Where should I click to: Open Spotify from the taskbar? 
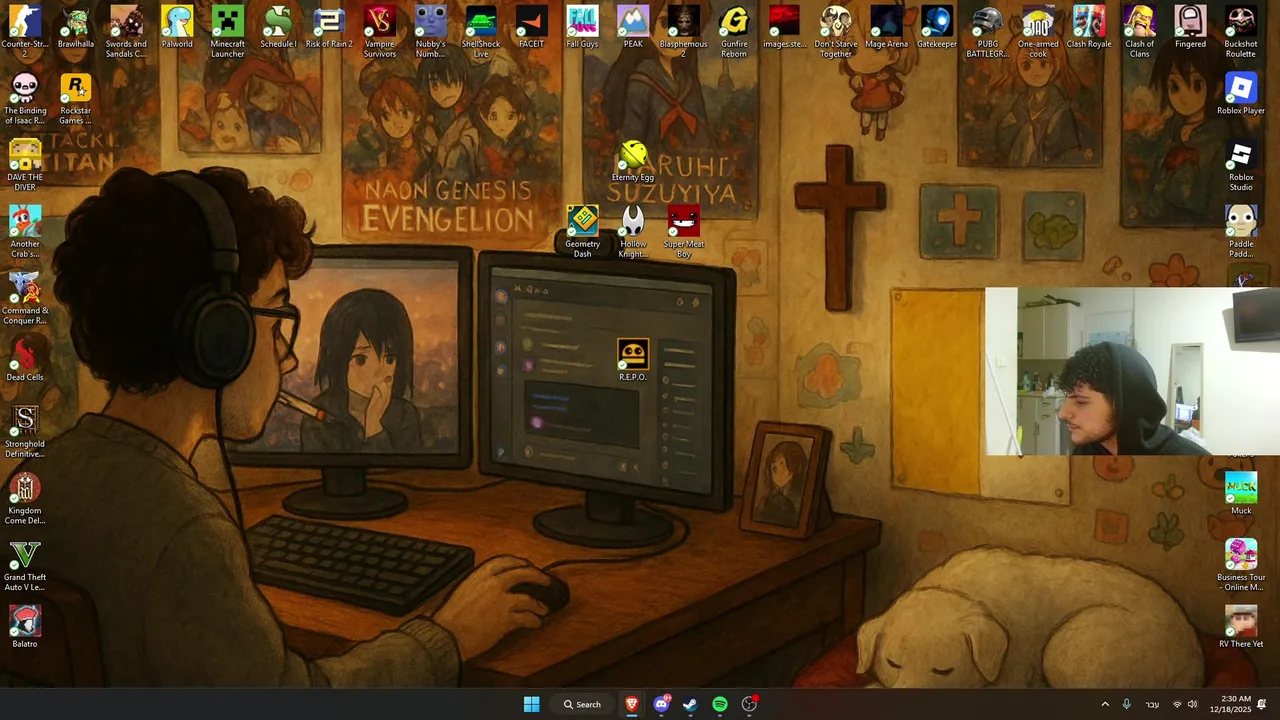[x=720, y=704]
